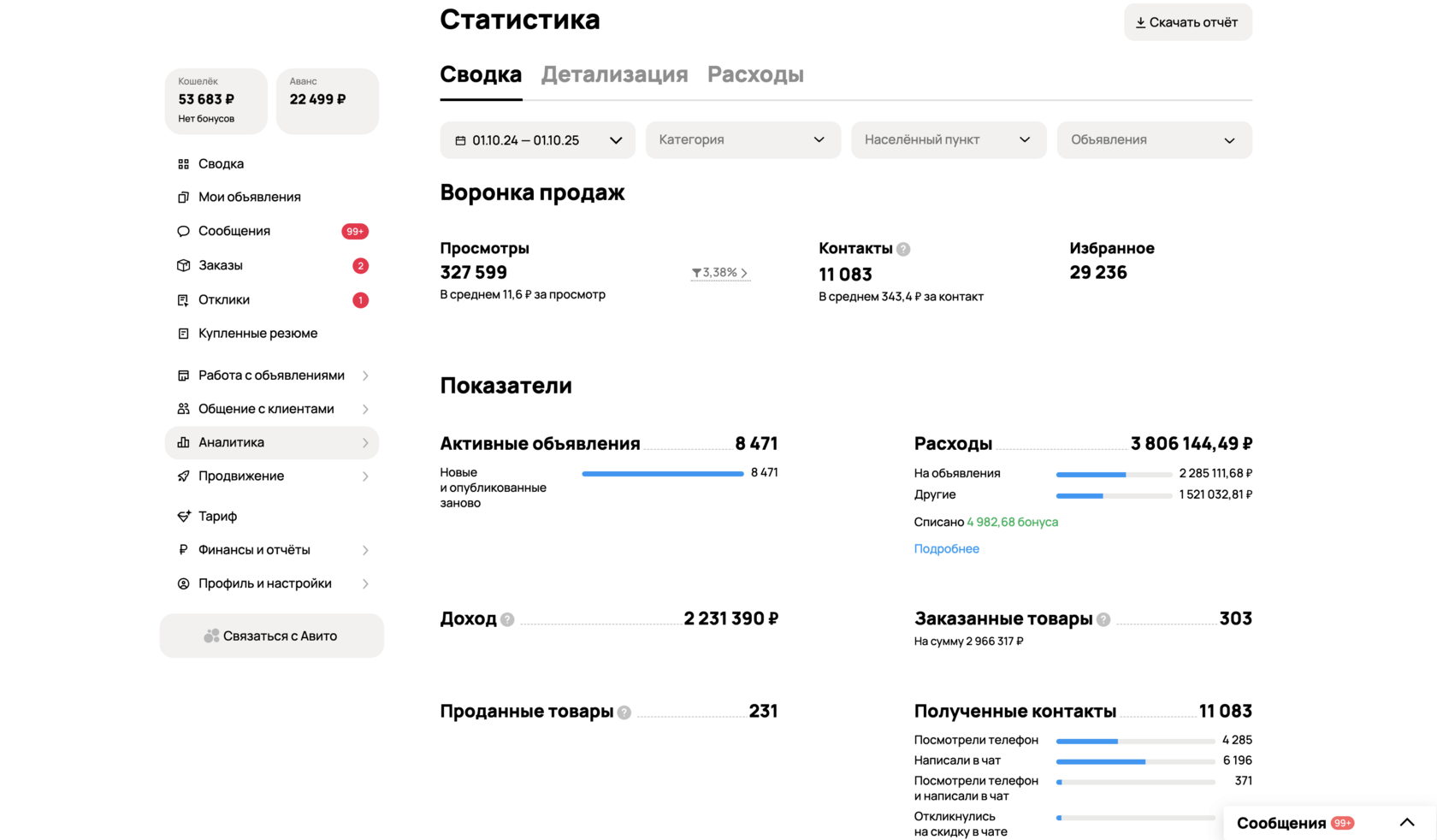Expand Работа с объявлениями submenu chevron
Screen dimensions: 1437x840
[365, 376]
